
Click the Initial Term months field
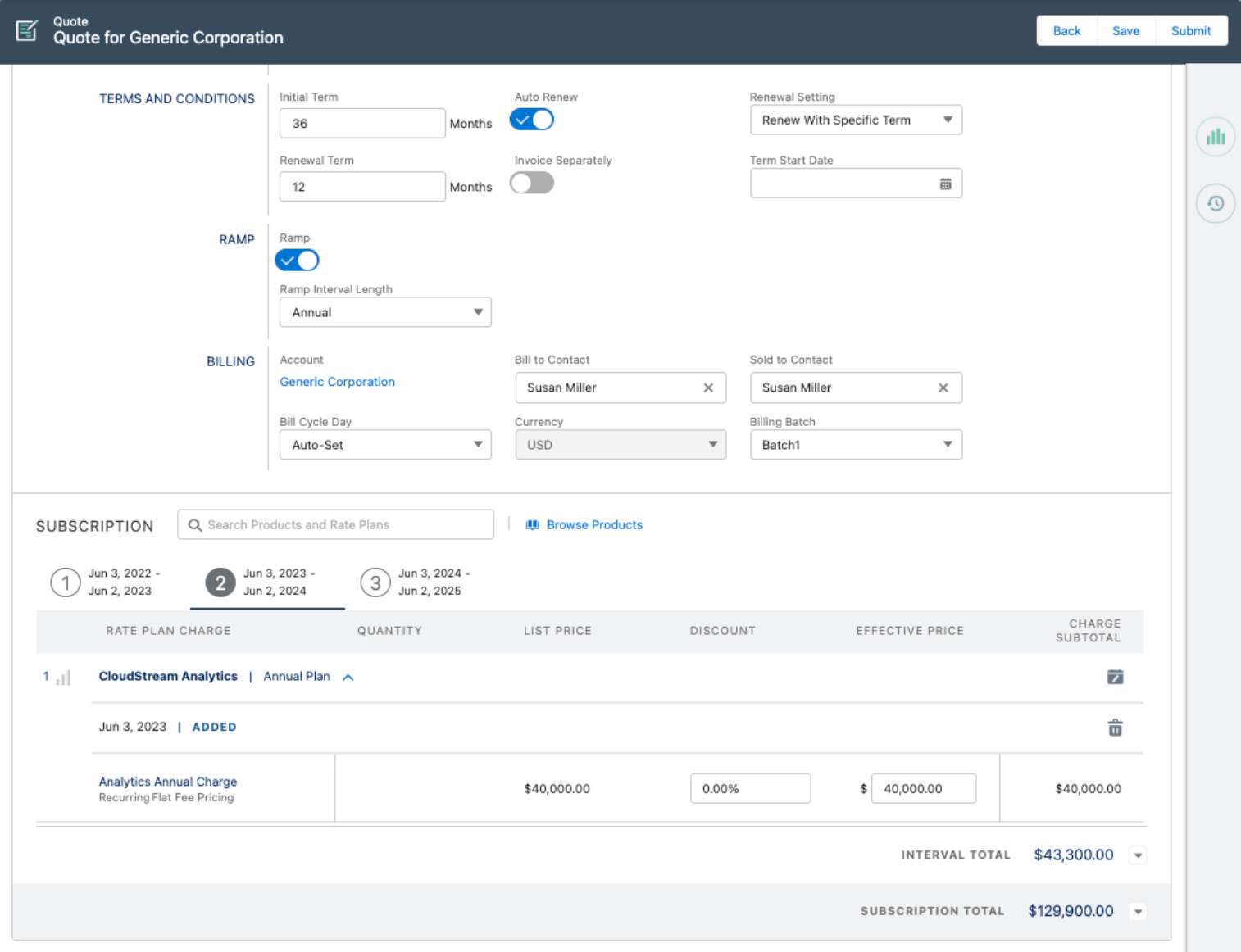362,124
